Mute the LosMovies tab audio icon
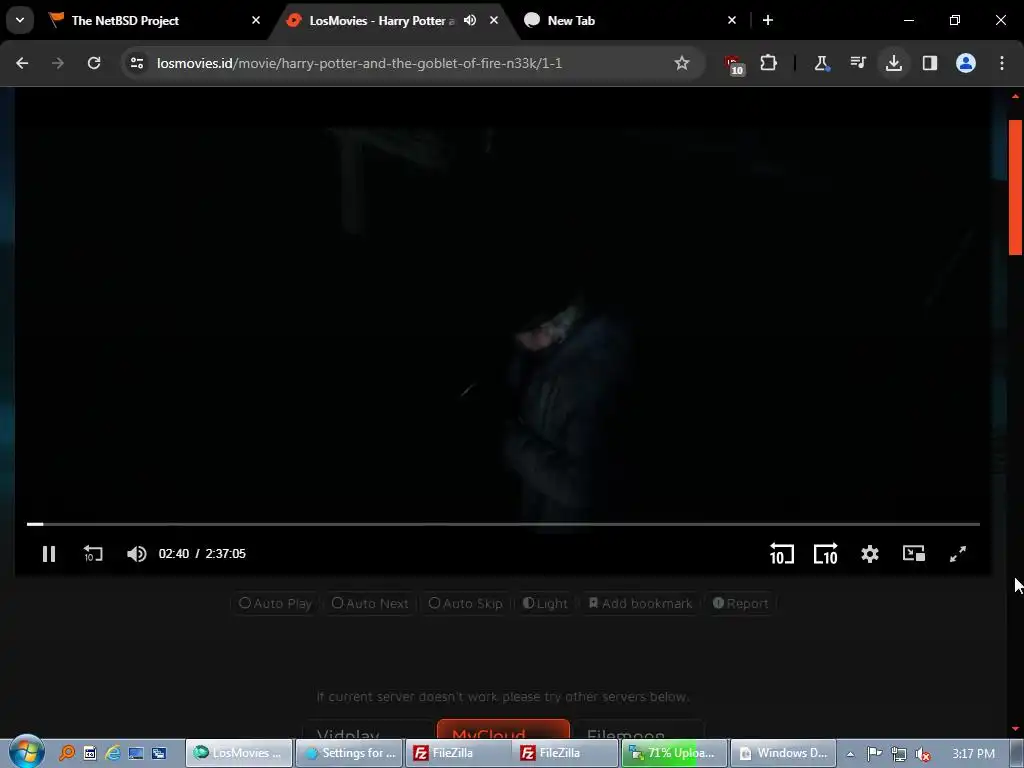 coord(470,20)
